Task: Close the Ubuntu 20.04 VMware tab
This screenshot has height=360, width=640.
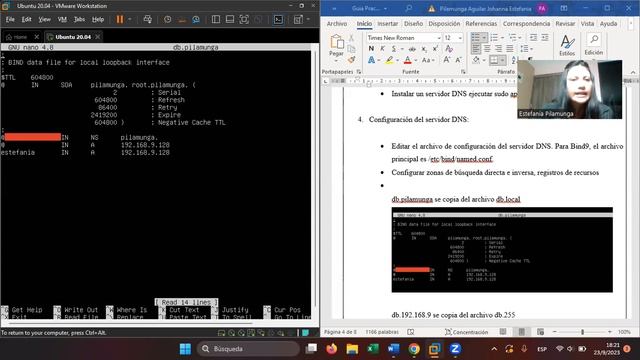Action: click(98, 37)
